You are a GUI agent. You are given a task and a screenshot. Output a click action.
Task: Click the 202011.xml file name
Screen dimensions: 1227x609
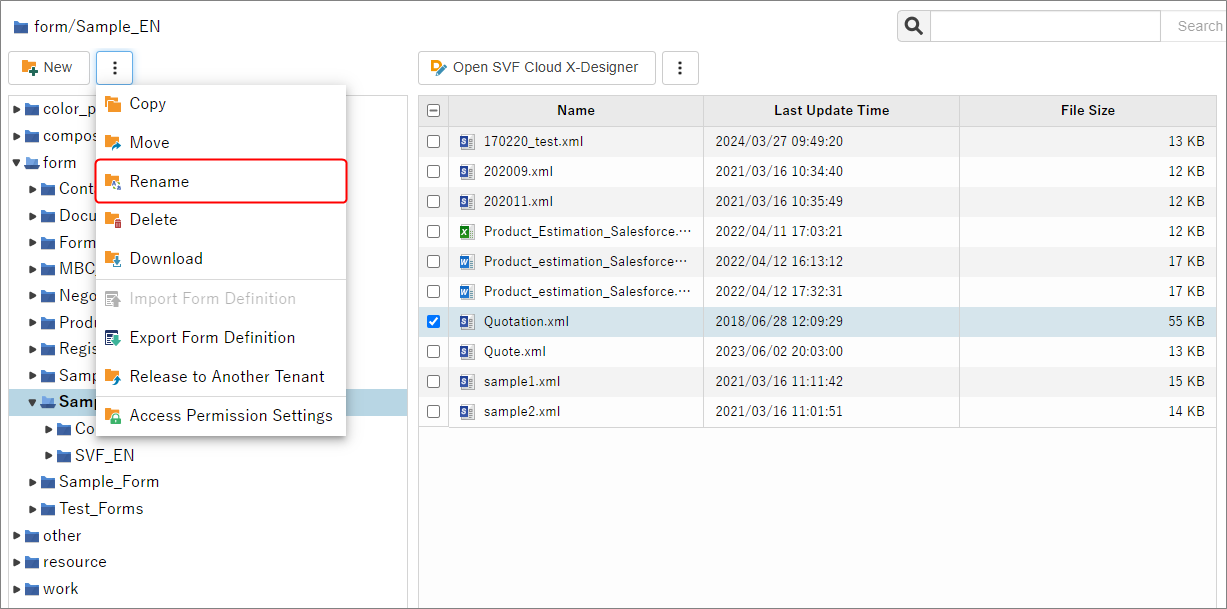point(518,202)
